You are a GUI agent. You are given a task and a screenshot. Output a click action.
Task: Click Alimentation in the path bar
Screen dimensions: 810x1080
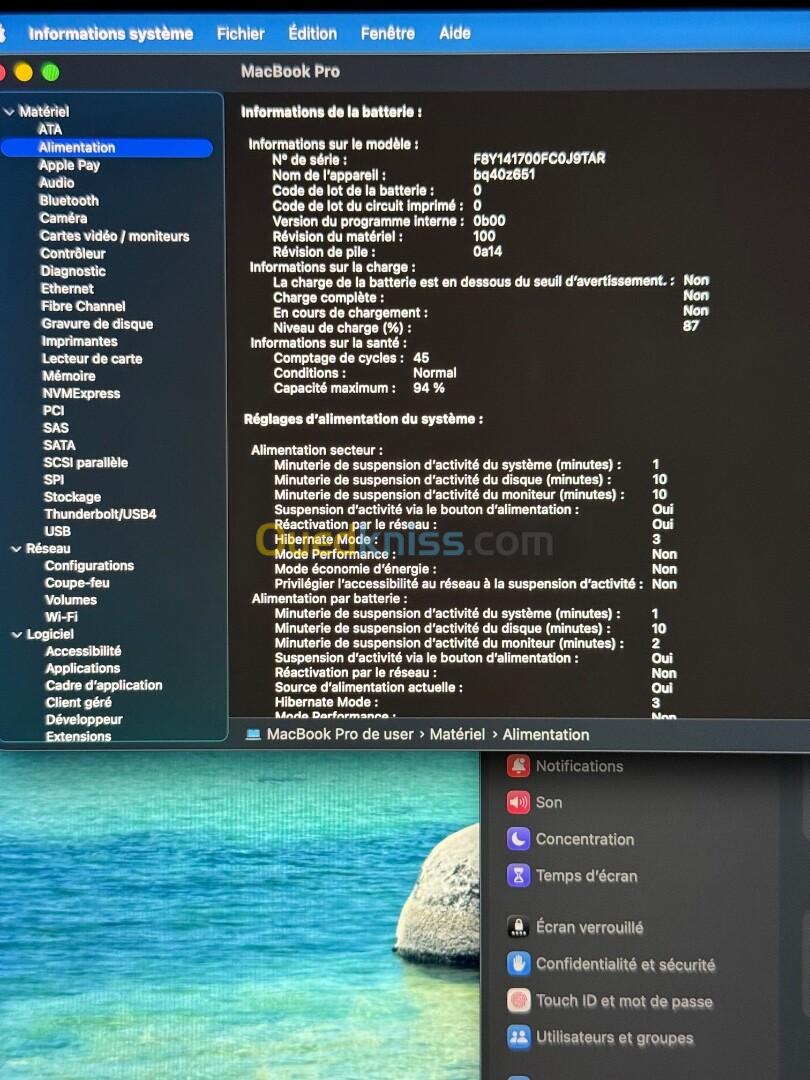tap(546, 734)
